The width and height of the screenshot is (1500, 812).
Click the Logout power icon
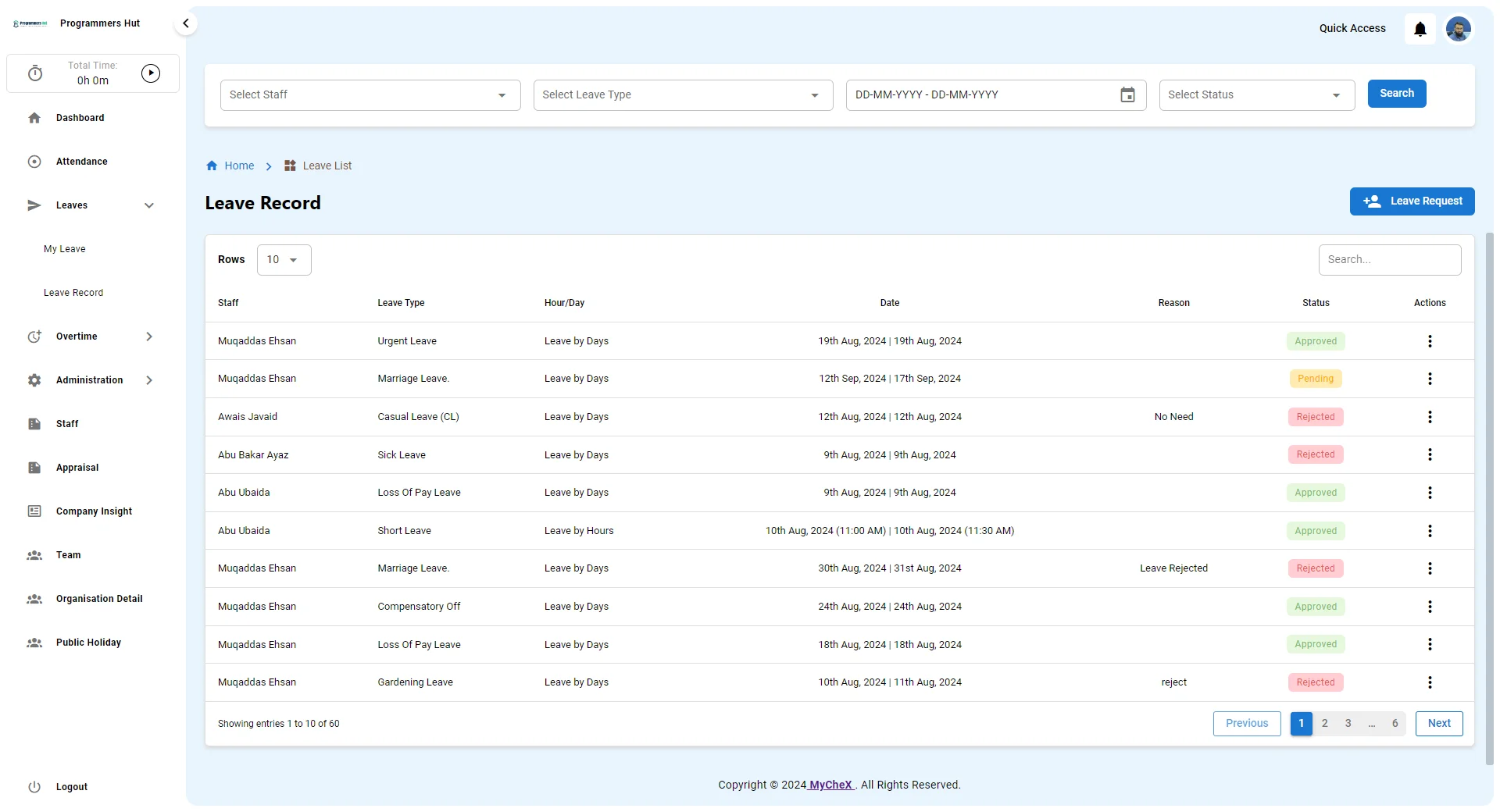pyautogui.click(x=34, y=787)
